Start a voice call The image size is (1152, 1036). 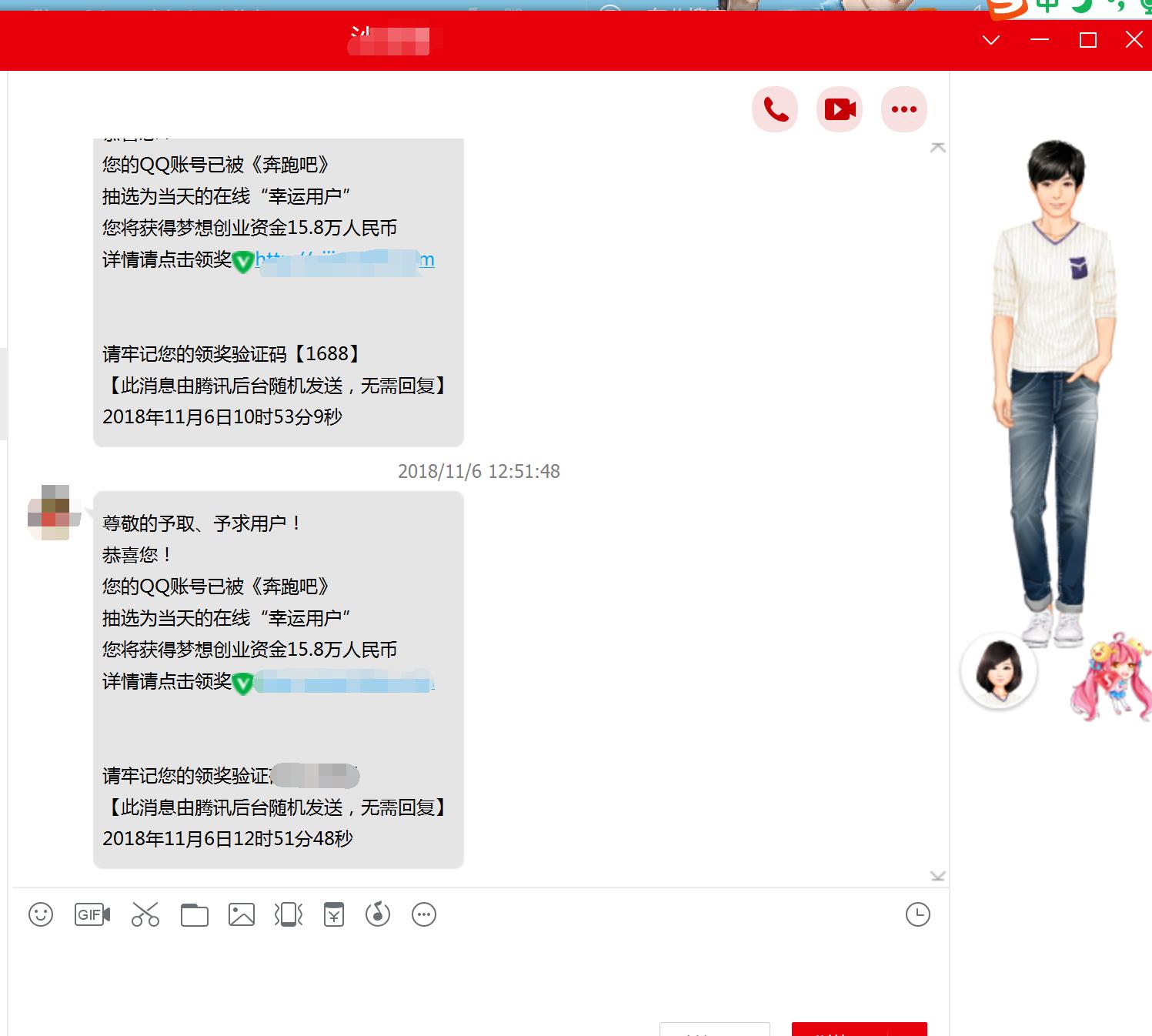(774, 109)
